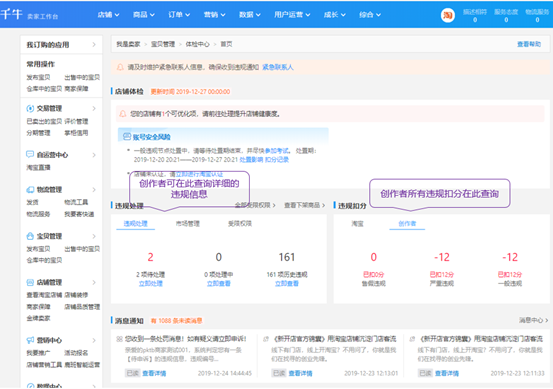
Task: Click 立即查看 under 0 项处理中
Action: [219, 283]
